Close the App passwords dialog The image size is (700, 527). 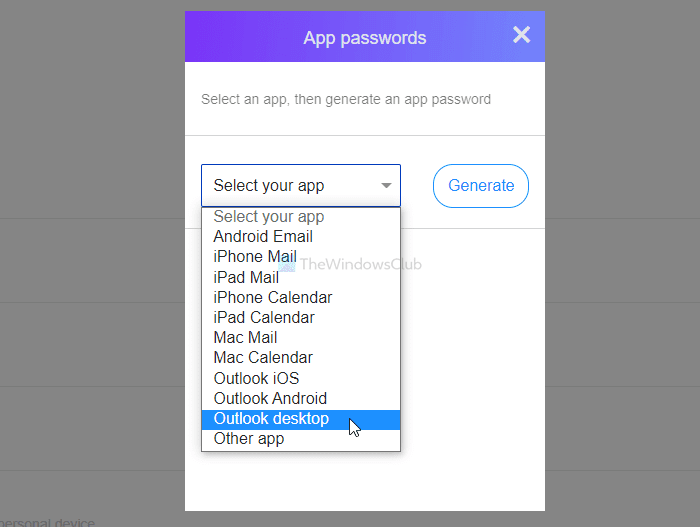click(x=521, y=35)
